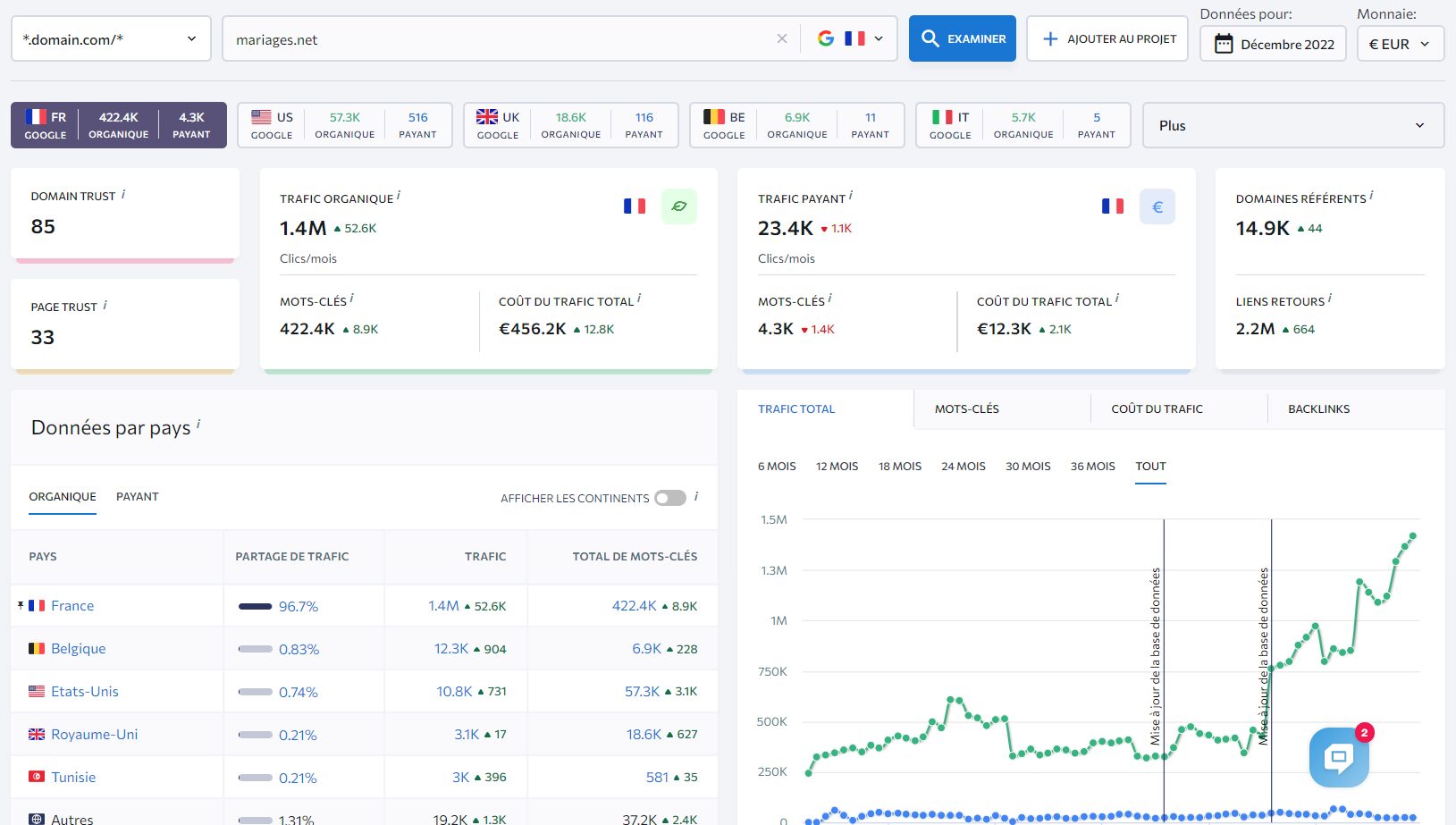Click info icon by paid Coût du trafic total
This screenshot has height=825, width=1456.
click(x=1117, y=299)
